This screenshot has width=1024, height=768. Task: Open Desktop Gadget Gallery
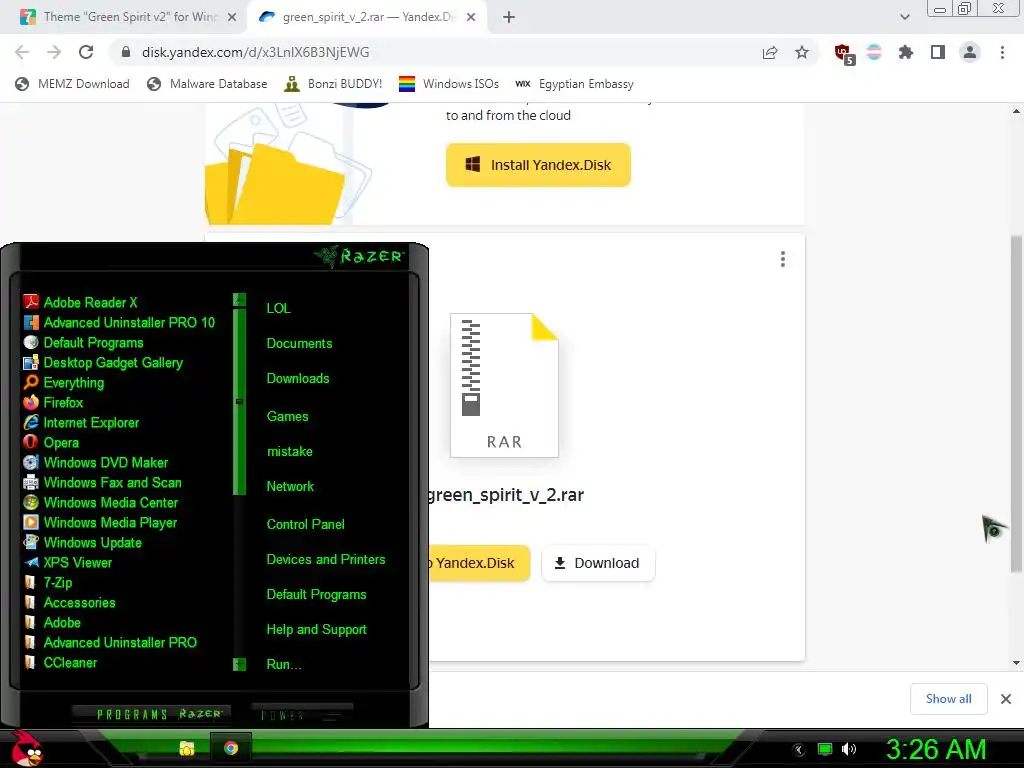(103, 362)
